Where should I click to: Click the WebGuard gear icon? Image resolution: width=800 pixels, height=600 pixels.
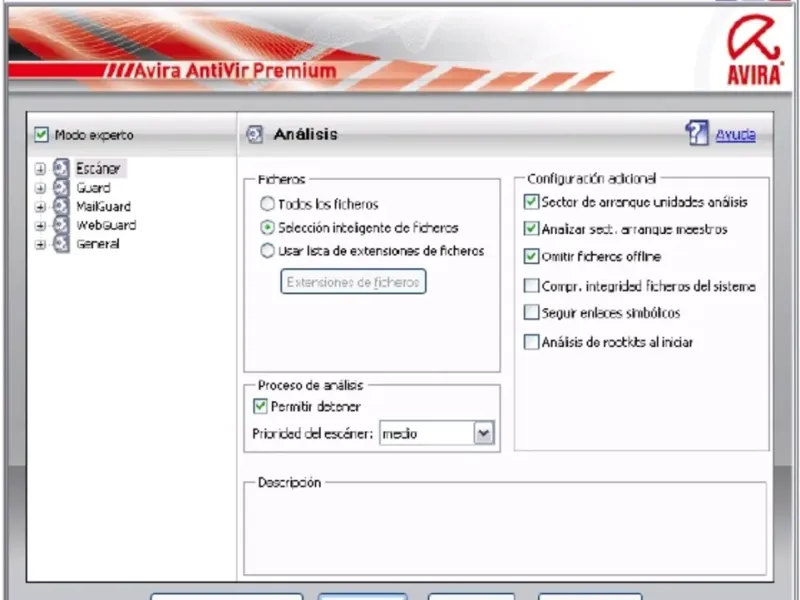click(x=61, y=225)
